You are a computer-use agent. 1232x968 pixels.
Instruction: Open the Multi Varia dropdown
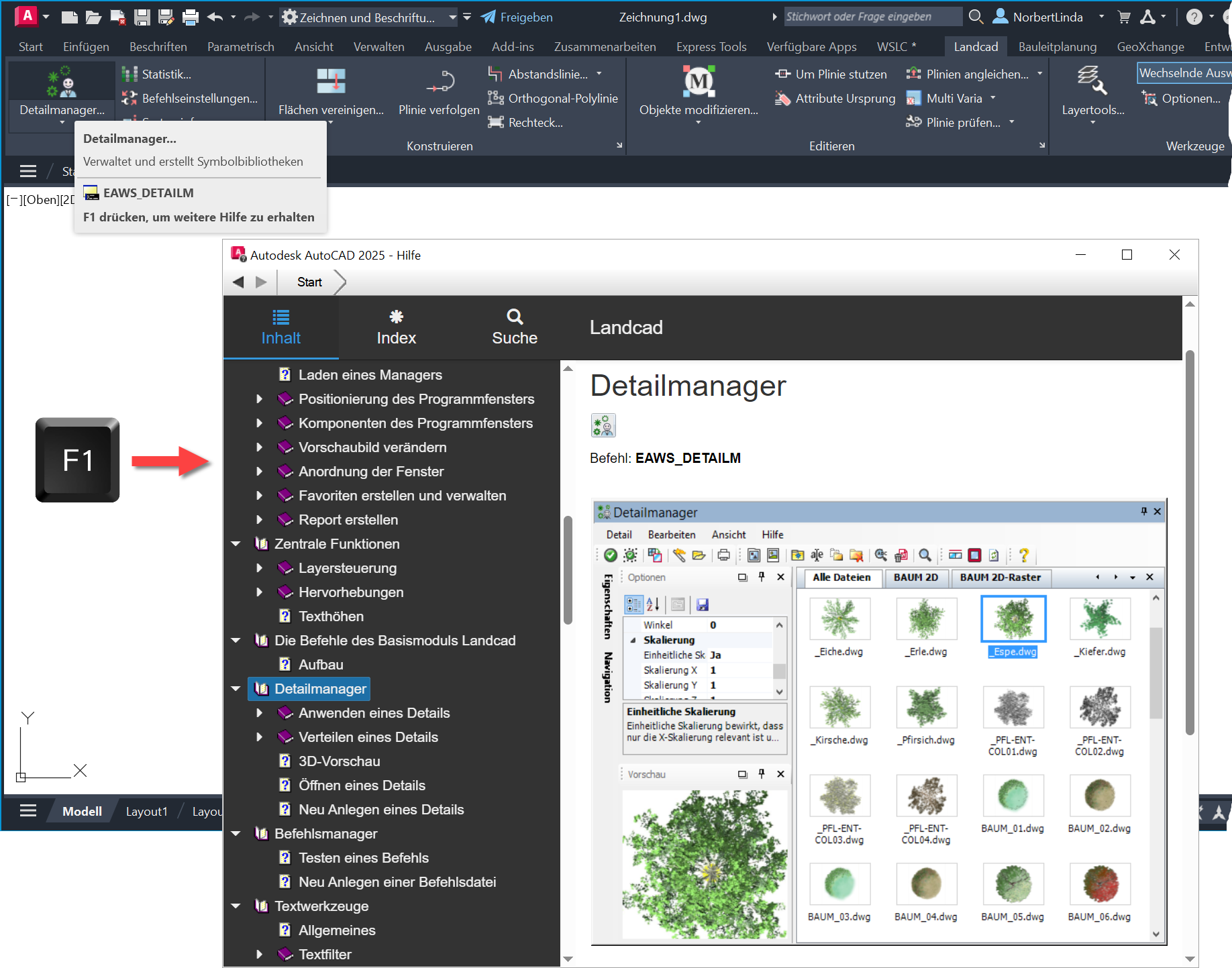click(x=993, y=99)
